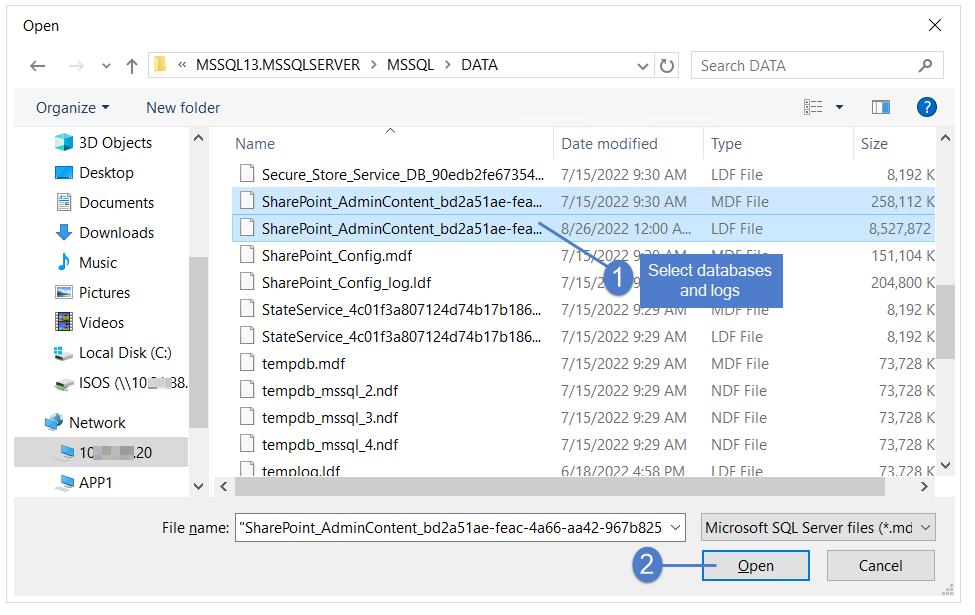Expand the address bar path dropdown
975x615 pixels.
643,66
